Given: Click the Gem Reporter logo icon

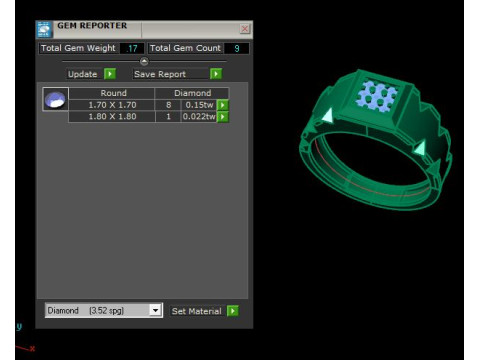Looking at the screenshot, I should (44, 30).
